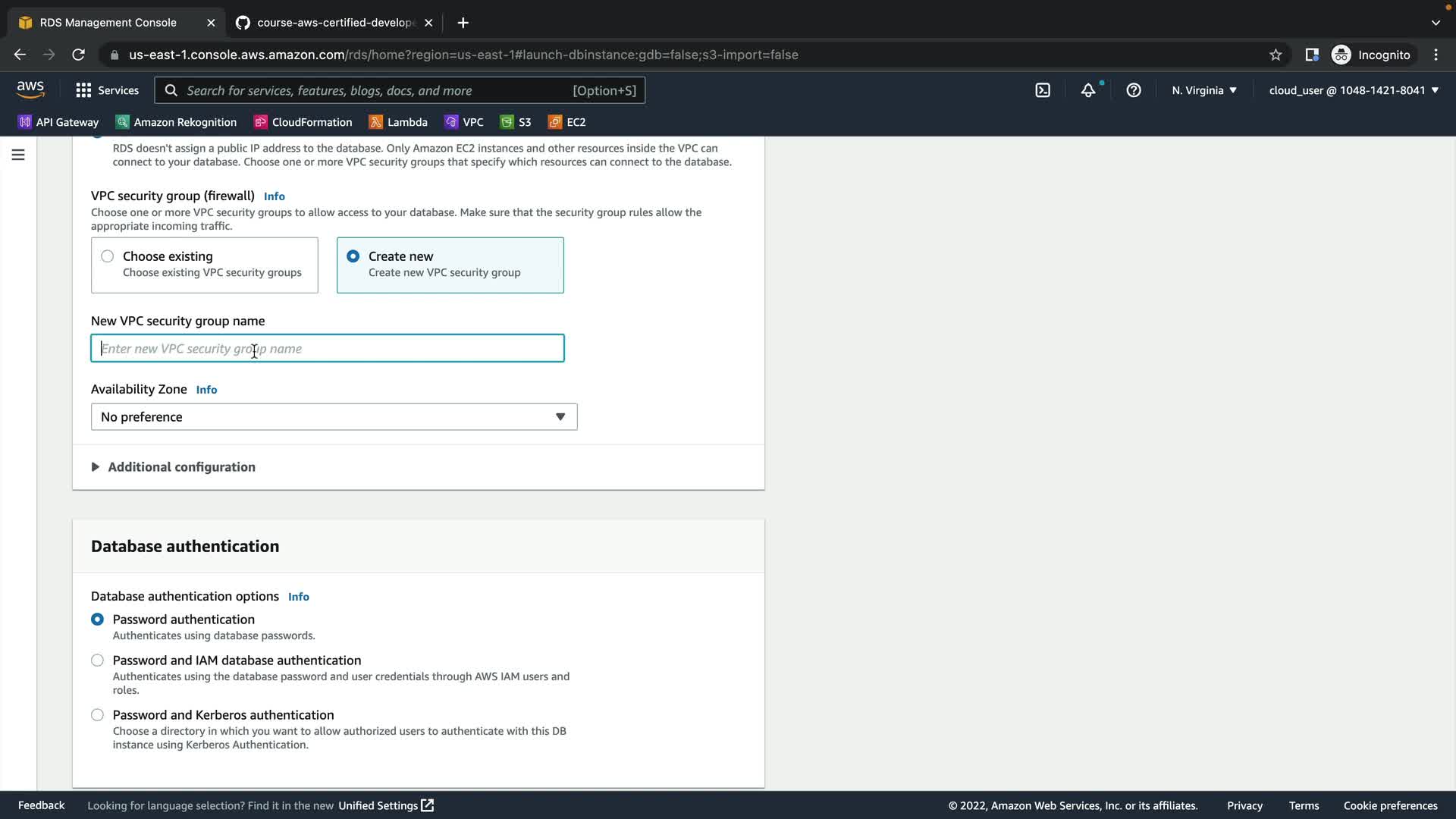
Task: Select Choose existing security group option
Action: 108,256
